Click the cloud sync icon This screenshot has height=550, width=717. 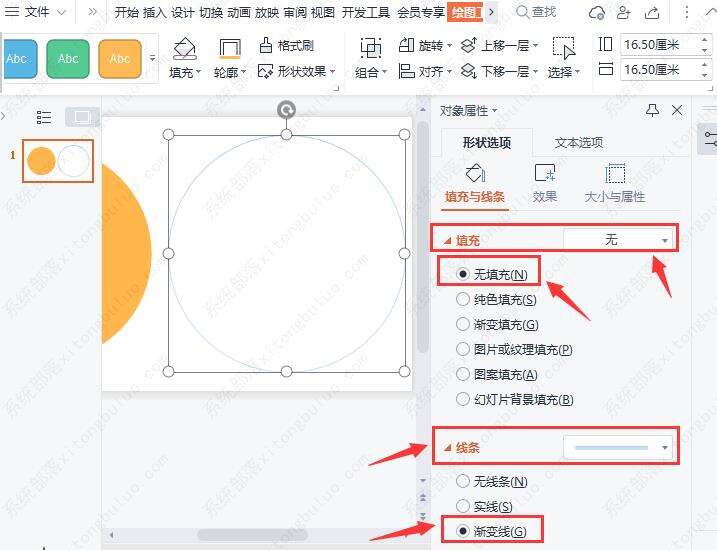pos(597,13)
